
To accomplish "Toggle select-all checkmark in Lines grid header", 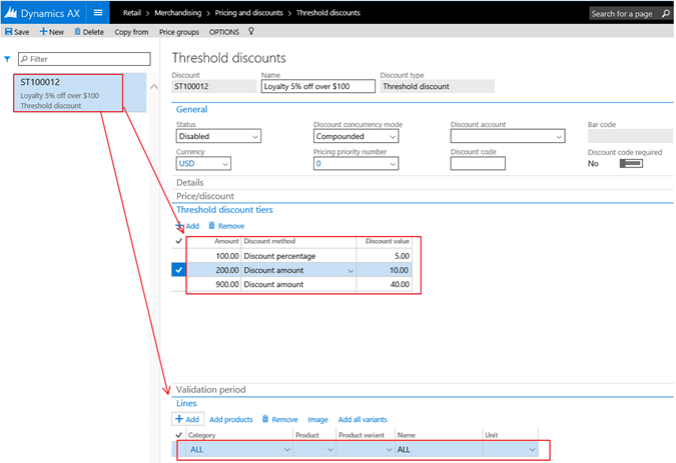I will pos(179,435).
